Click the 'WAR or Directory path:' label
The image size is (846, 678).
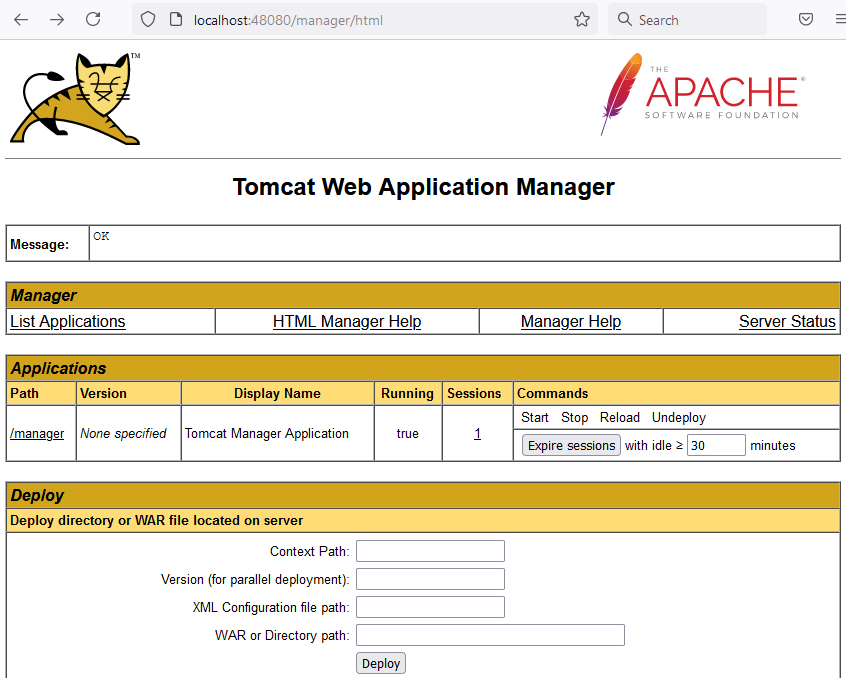[x=282, y=635]
